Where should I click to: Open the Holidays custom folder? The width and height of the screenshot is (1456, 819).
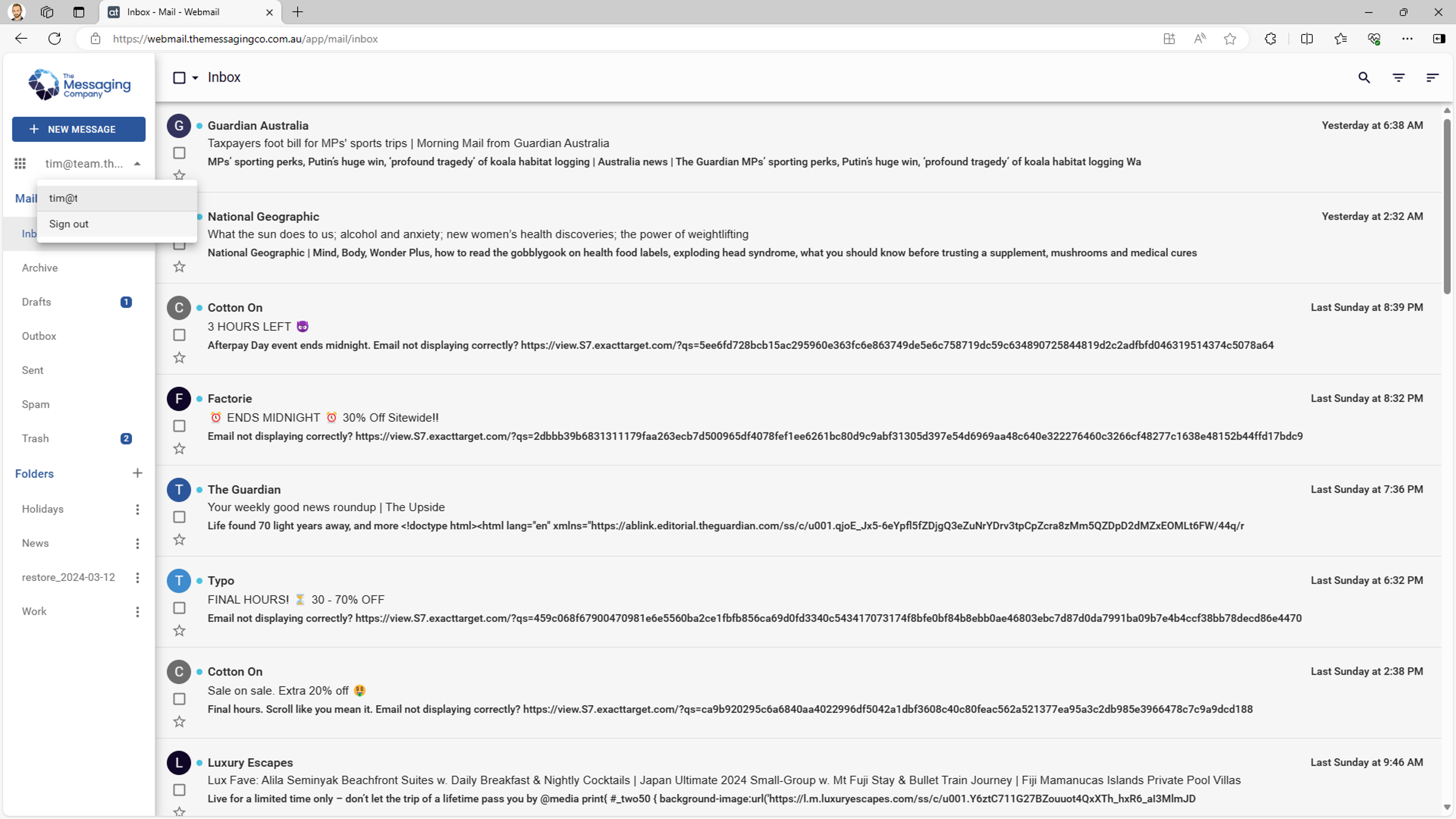click(x=42, y=509)
